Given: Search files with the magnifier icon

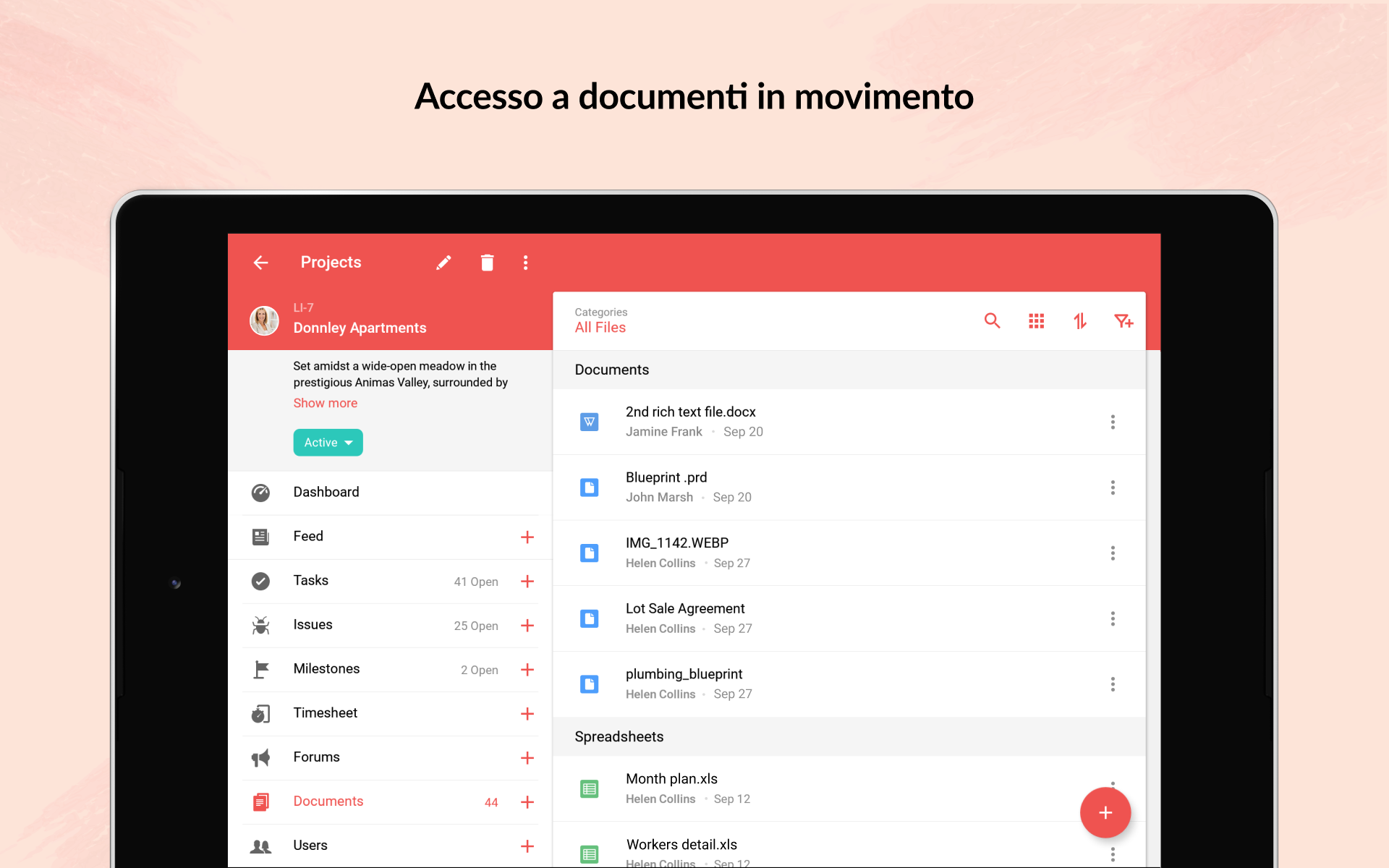Looking at the screenshot, I should (992, 321).
